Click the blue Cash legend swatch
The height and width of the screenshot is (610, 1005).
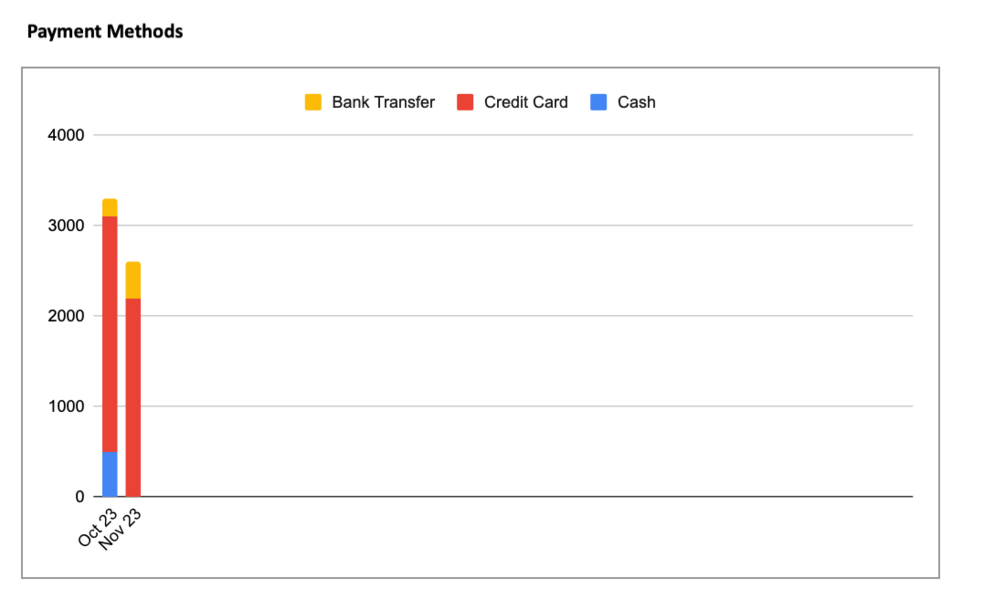[x=598, y=102]
